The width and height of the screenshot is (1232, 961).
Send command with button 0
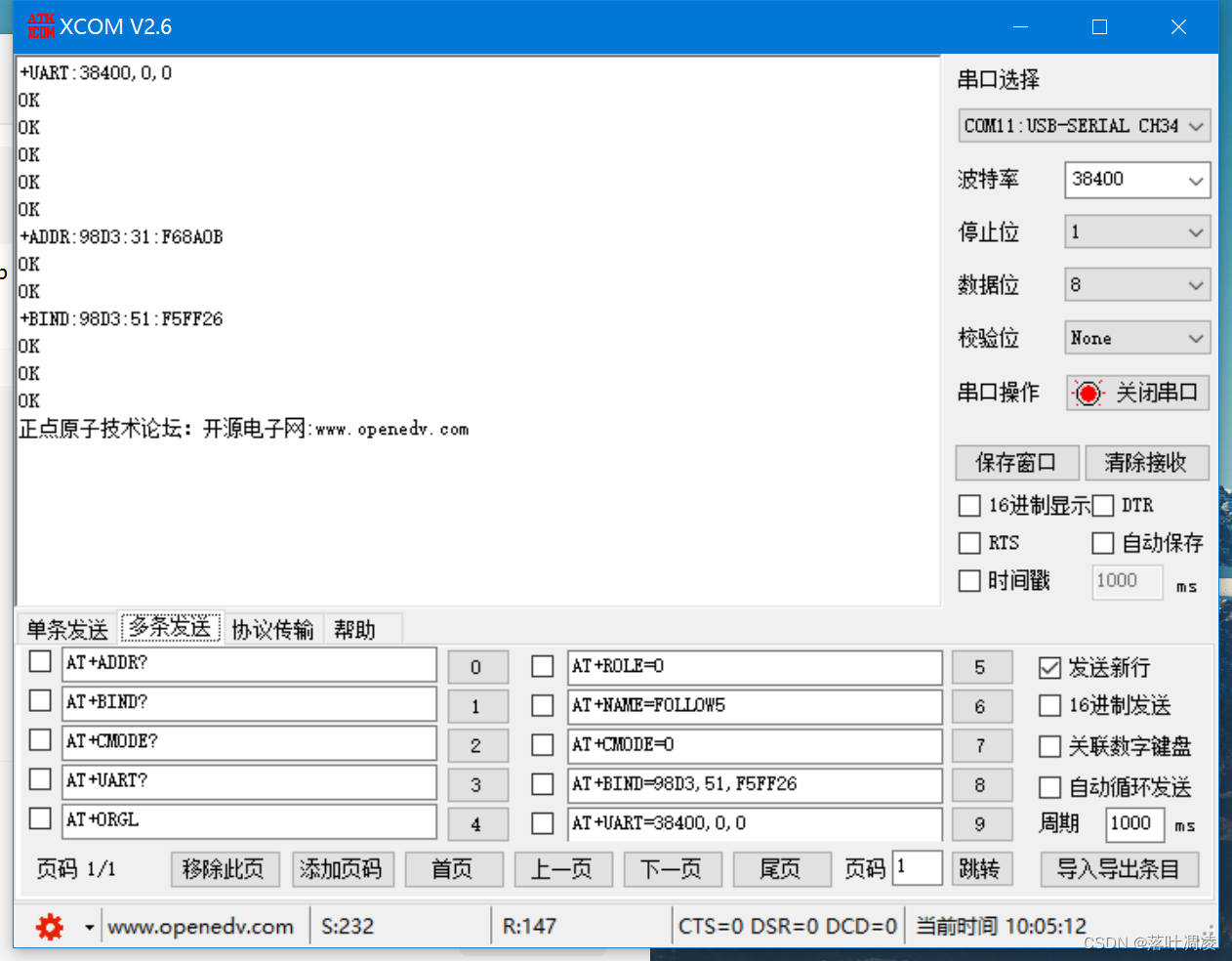[x=477, y=667]
